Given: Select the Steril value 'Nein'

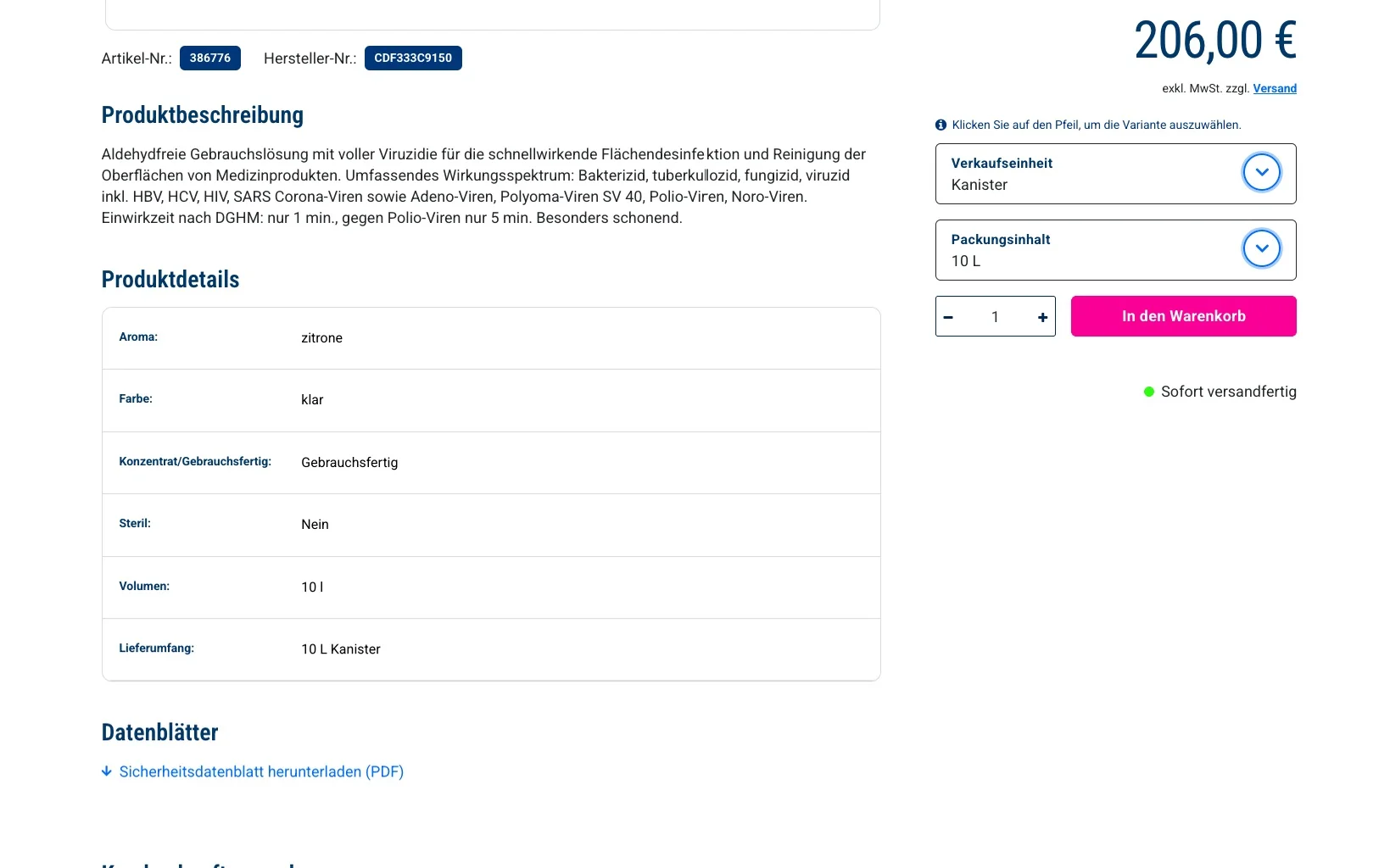Looking at the screenshot, I should tap(315, 524).
